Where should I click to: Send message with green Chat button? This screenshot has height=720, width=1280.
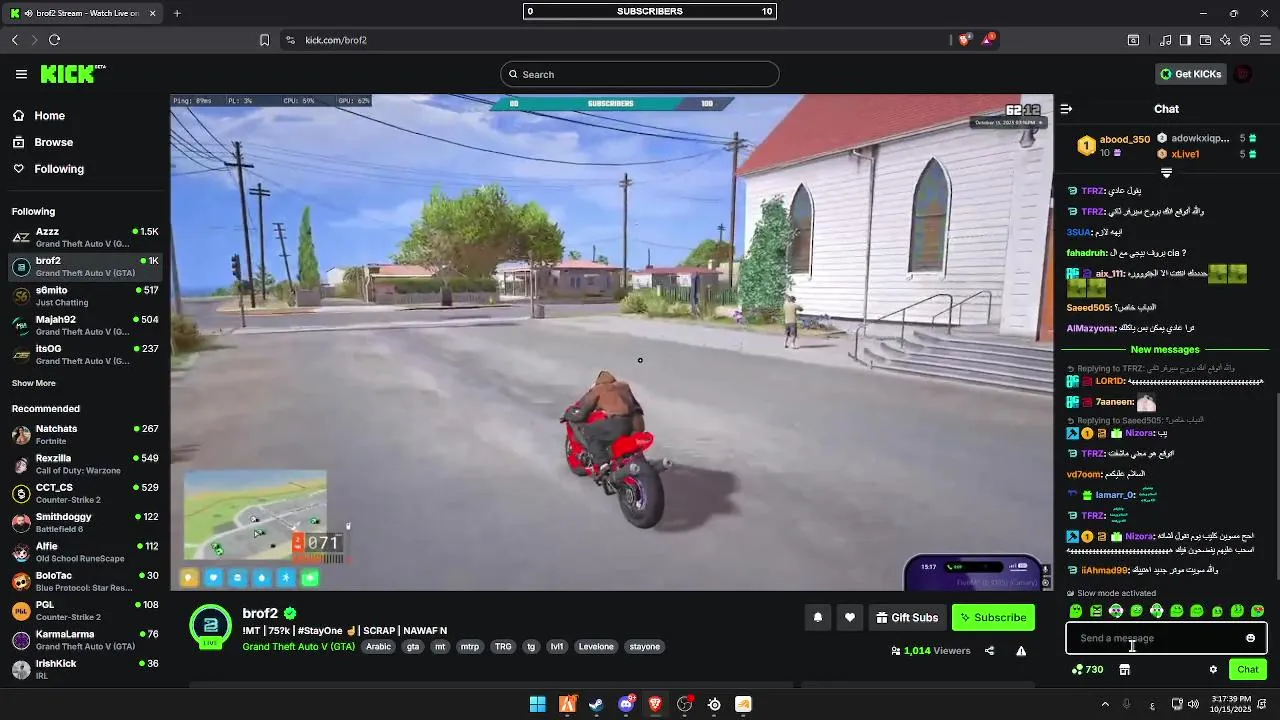pos(1248,670)
